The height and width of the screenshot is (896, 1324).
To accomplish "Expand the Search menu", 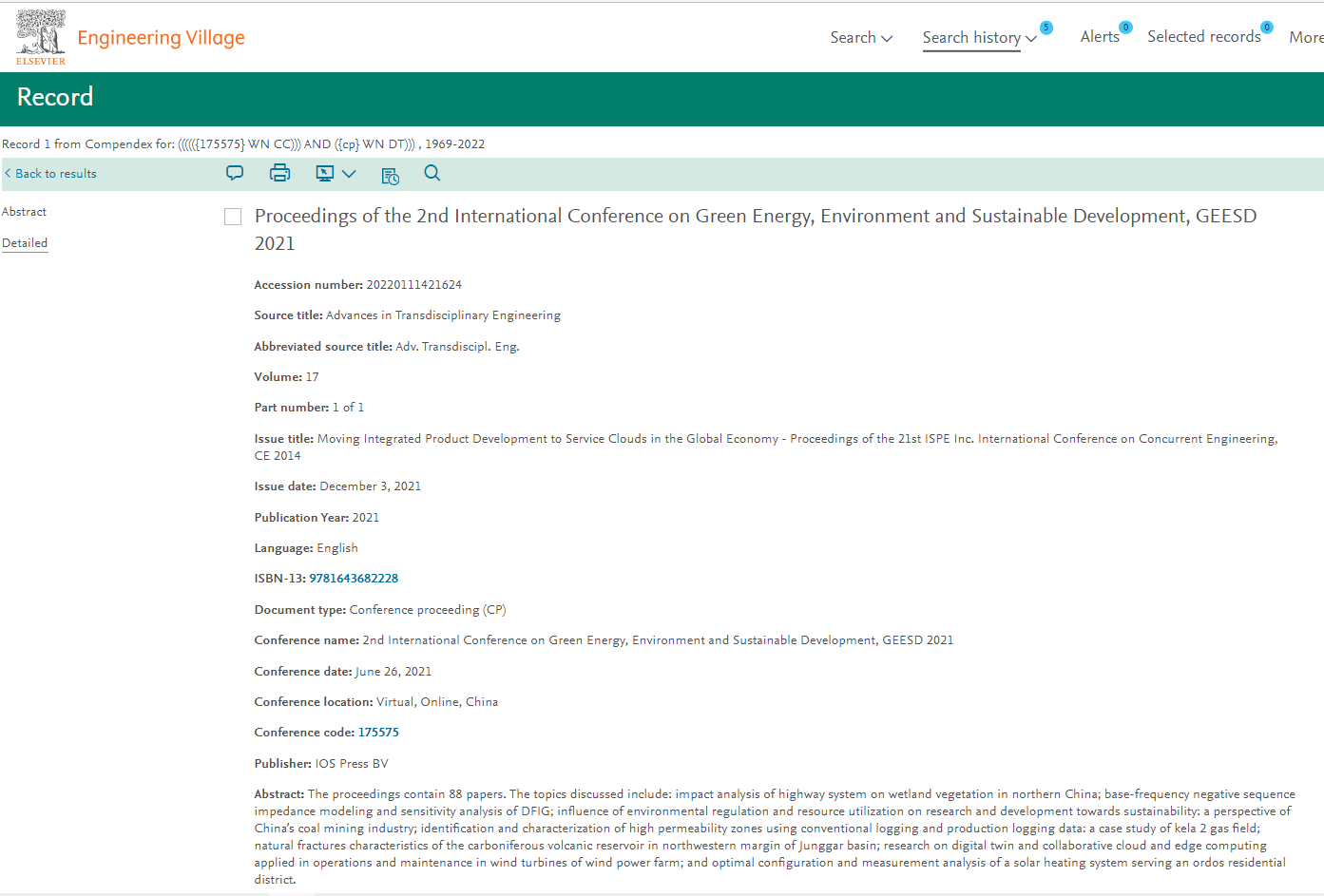I will coord(861,38).
